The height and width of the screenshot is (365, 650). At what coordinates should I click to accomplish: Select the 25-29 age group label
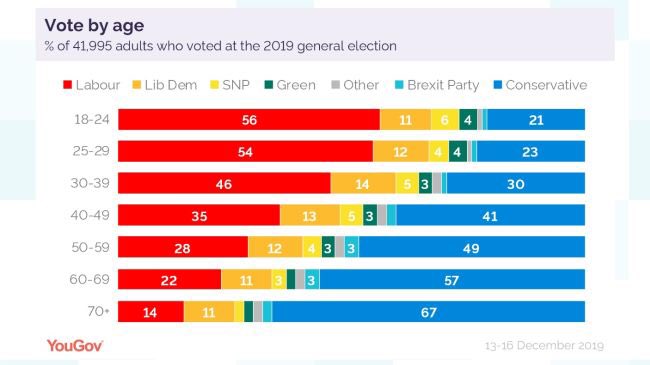[91, 151]
